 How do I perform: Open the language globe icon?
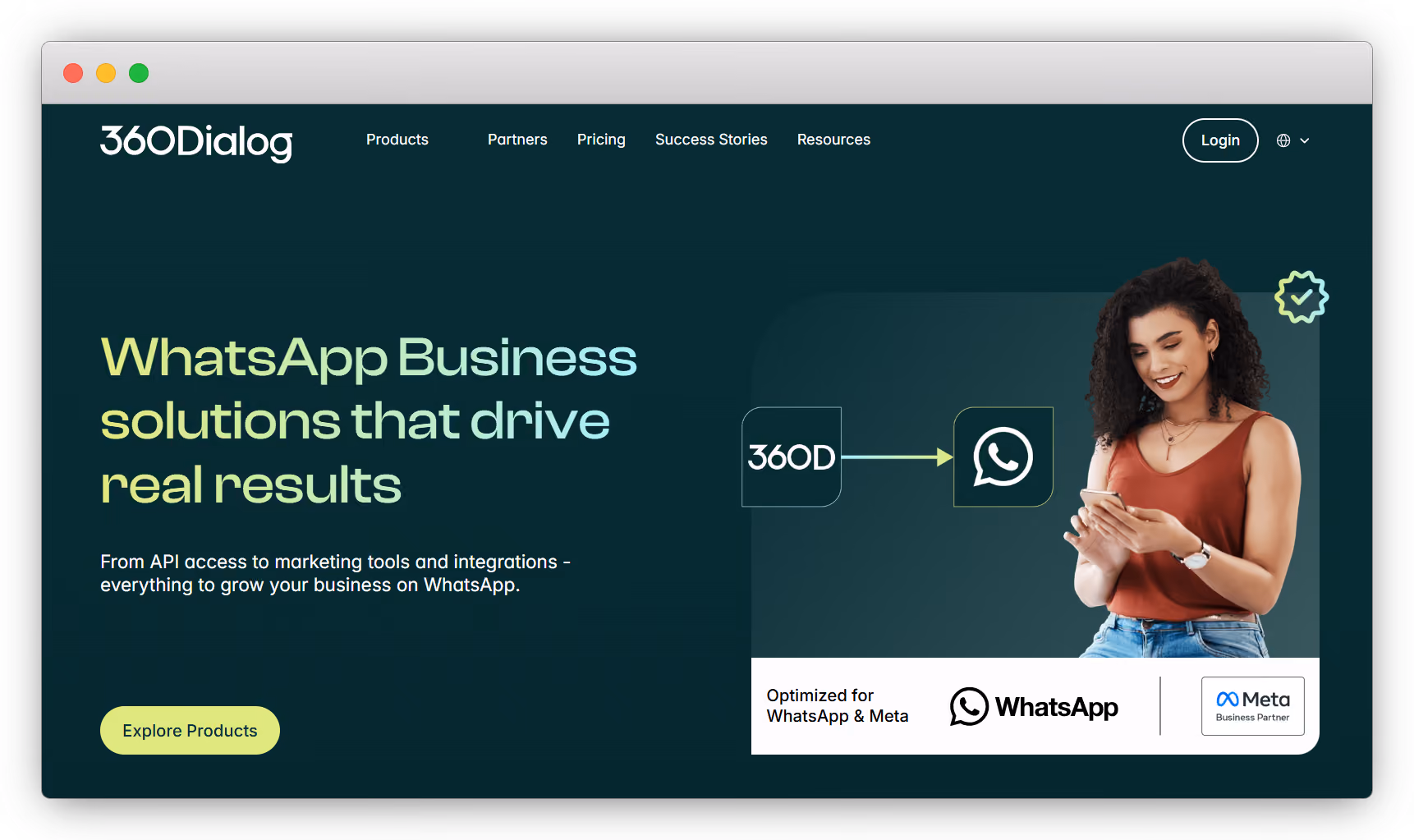click(1283, 140)
